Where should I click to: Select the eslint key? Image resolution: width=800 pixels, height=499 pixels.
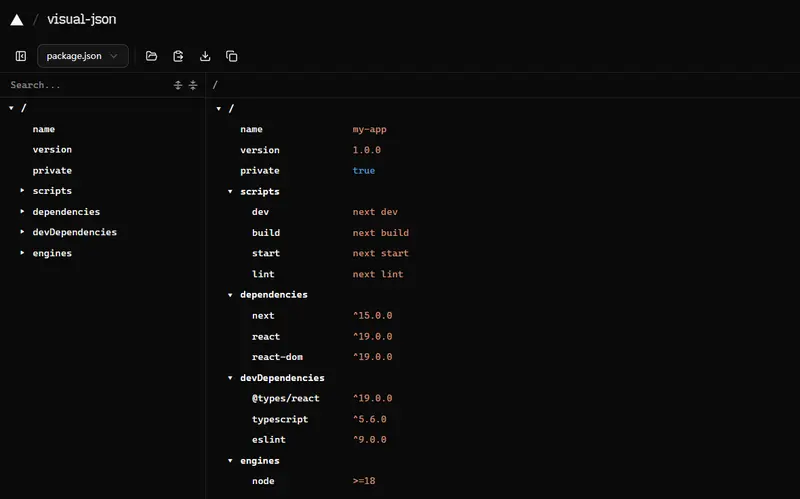(268, 439)
